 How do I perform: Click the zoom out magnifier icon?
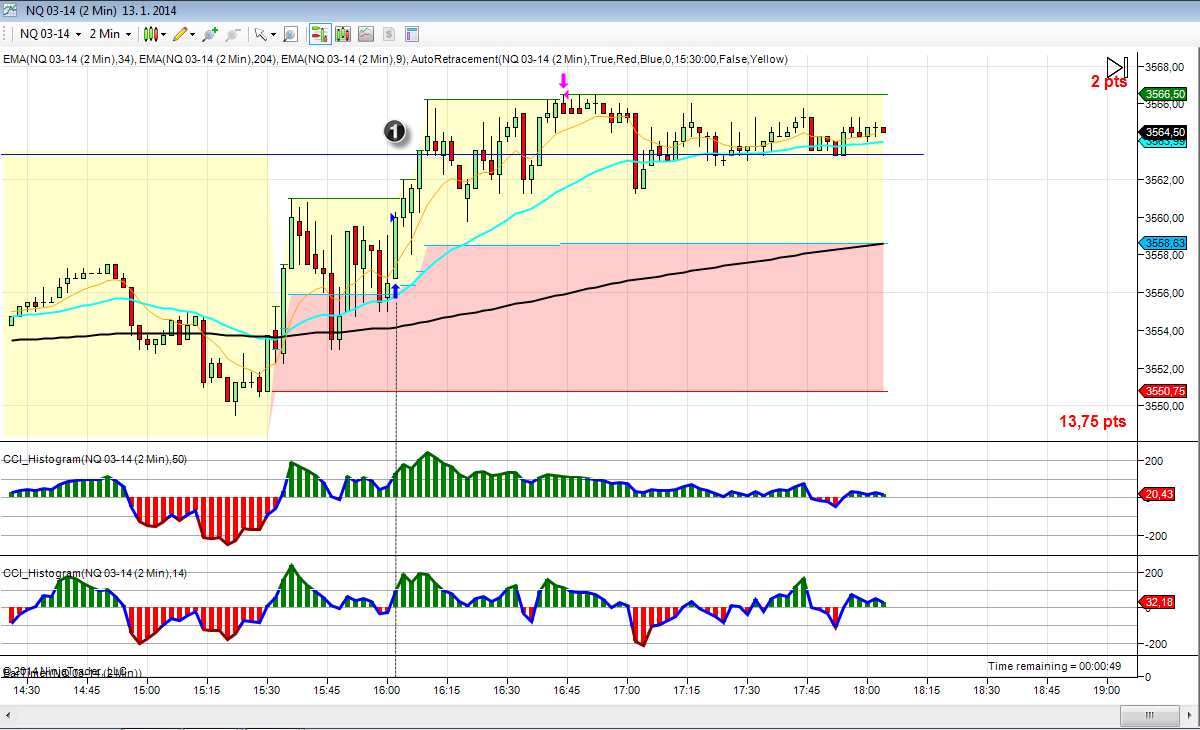(232, 34)
